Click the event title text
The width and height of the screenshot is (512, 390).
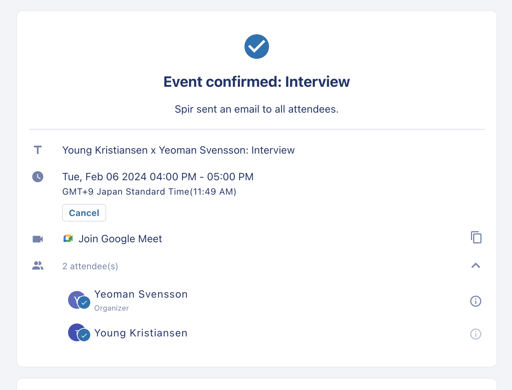(178, 150)
